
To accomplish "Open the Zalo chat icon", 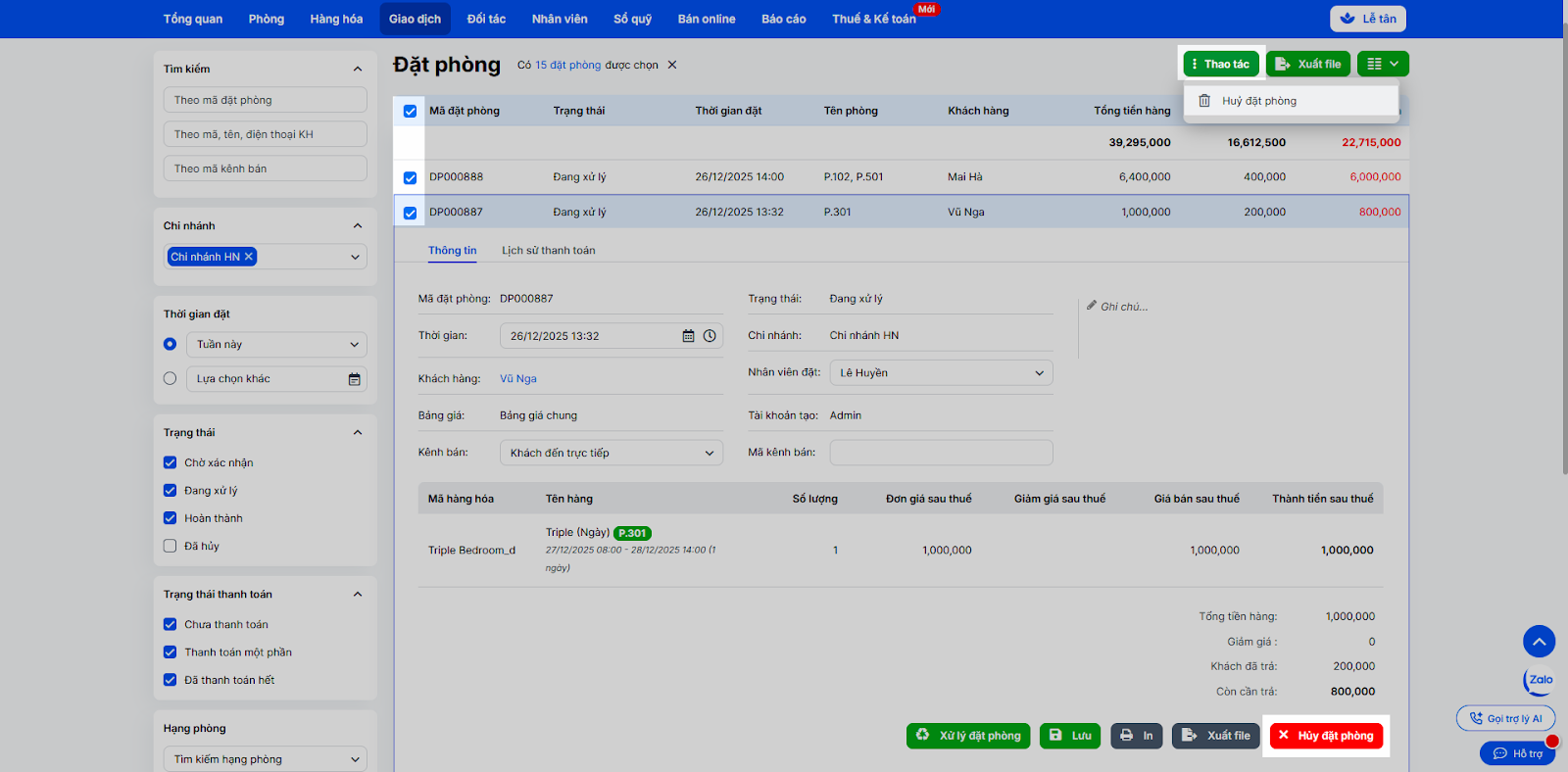I will [x=1540, y=680].
